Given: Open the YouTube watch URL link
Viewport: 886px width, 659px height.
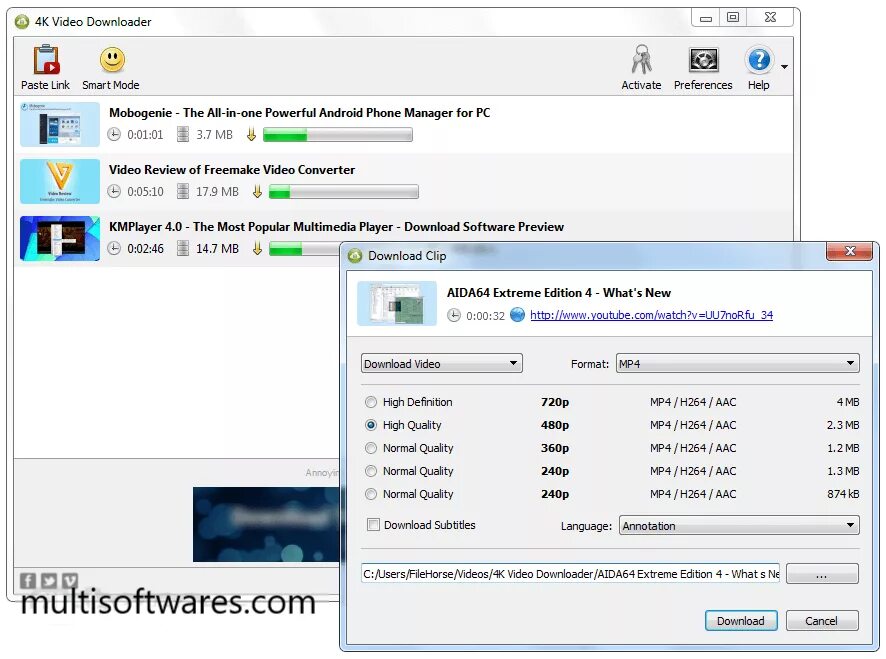Looking at the screenshot, I should click(652, 315).
